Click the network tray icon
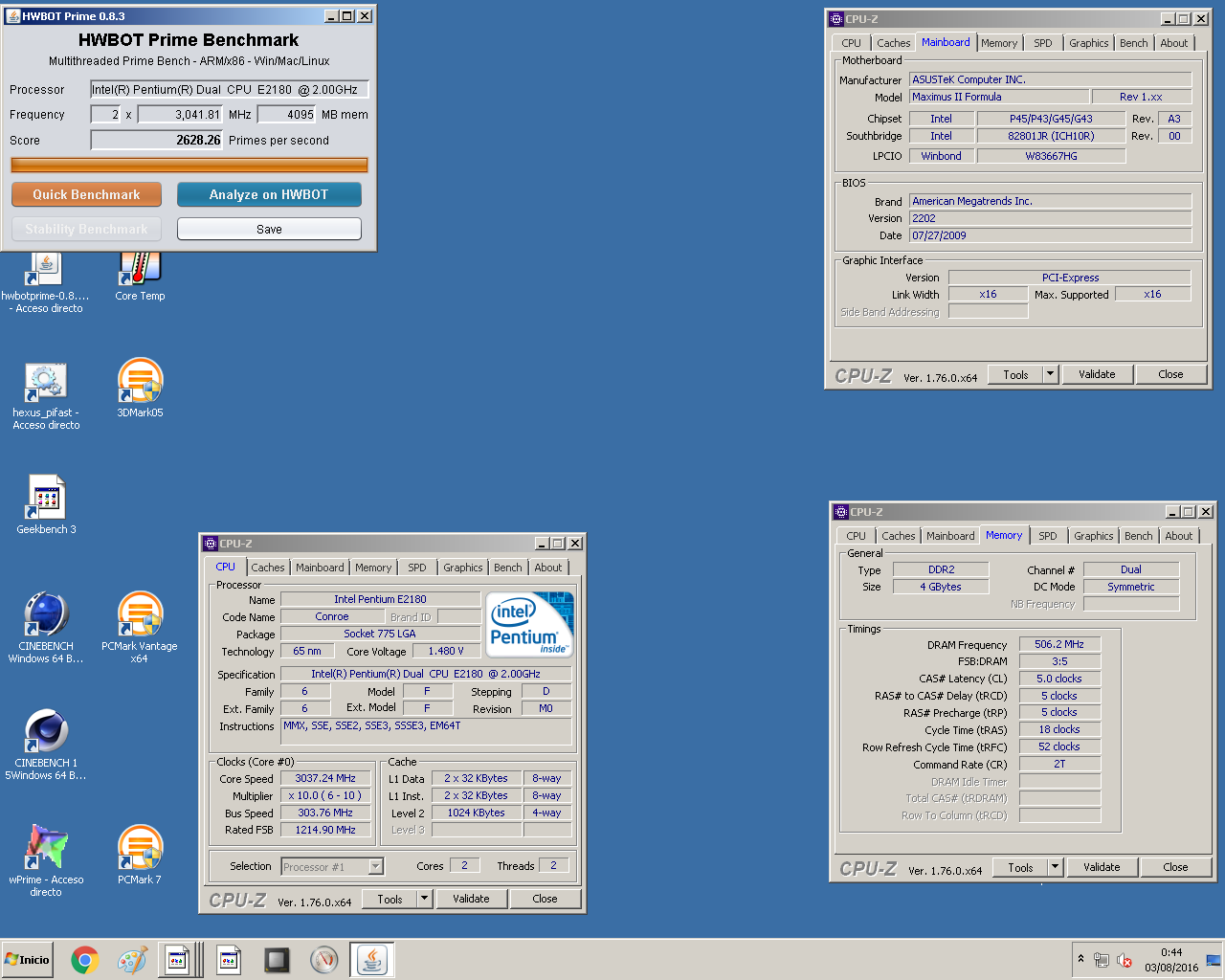Image resolution: width=1225 pixels, height=980 pixels. 1102,960
